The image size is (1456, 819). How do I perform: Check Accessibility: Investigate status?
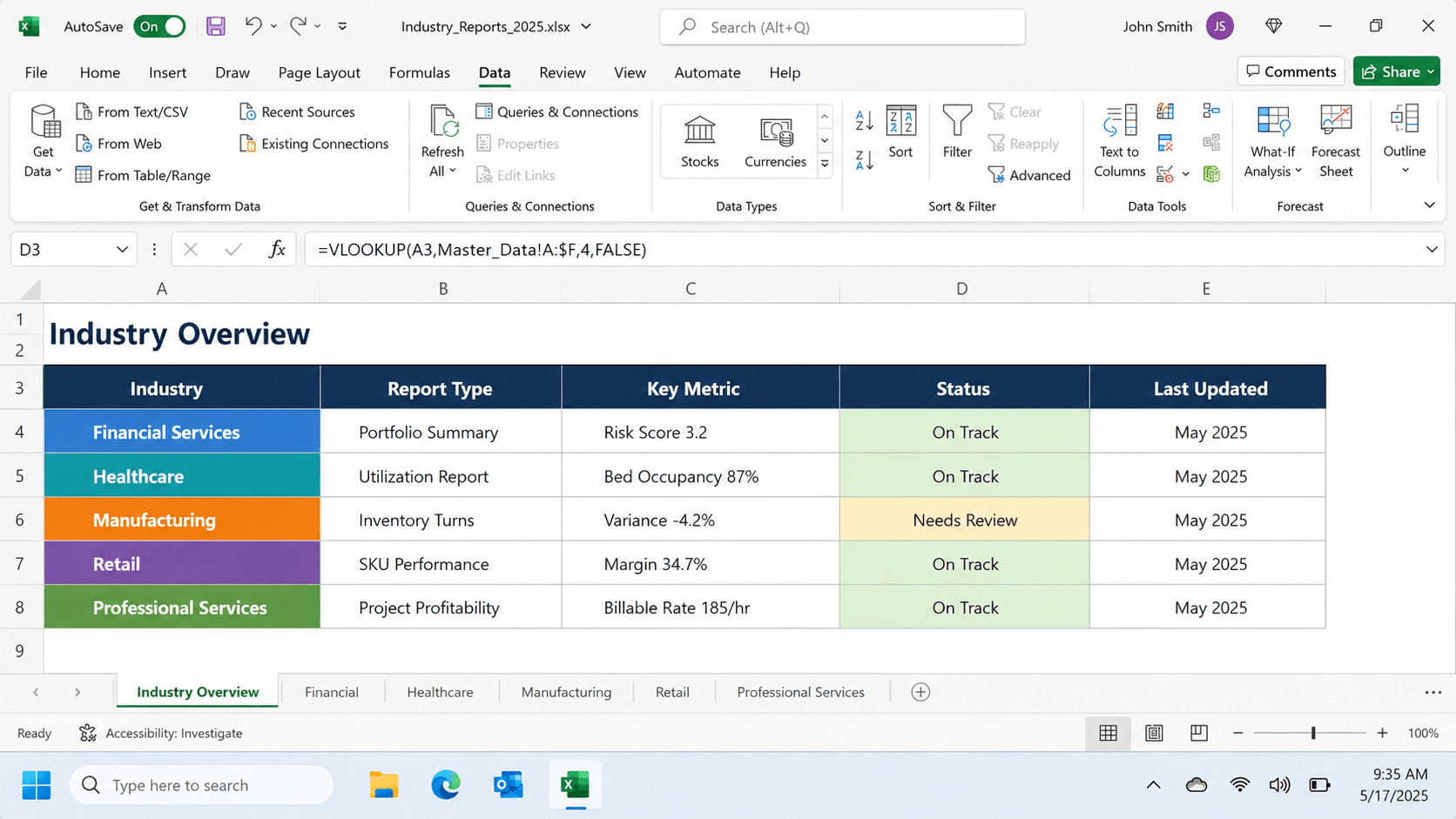(161, 733)
